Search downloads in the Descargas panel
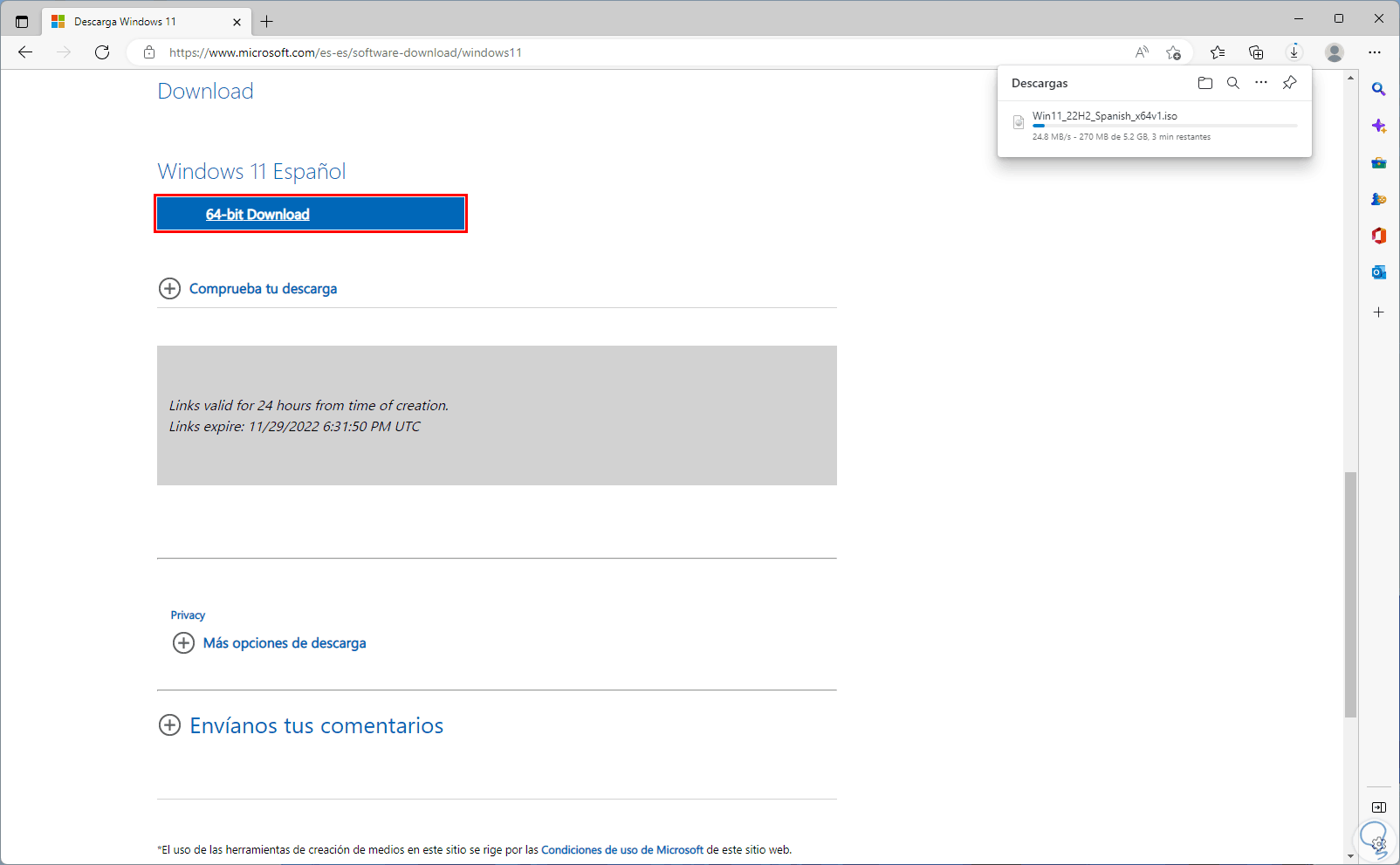 click(x=1233, y=83)
